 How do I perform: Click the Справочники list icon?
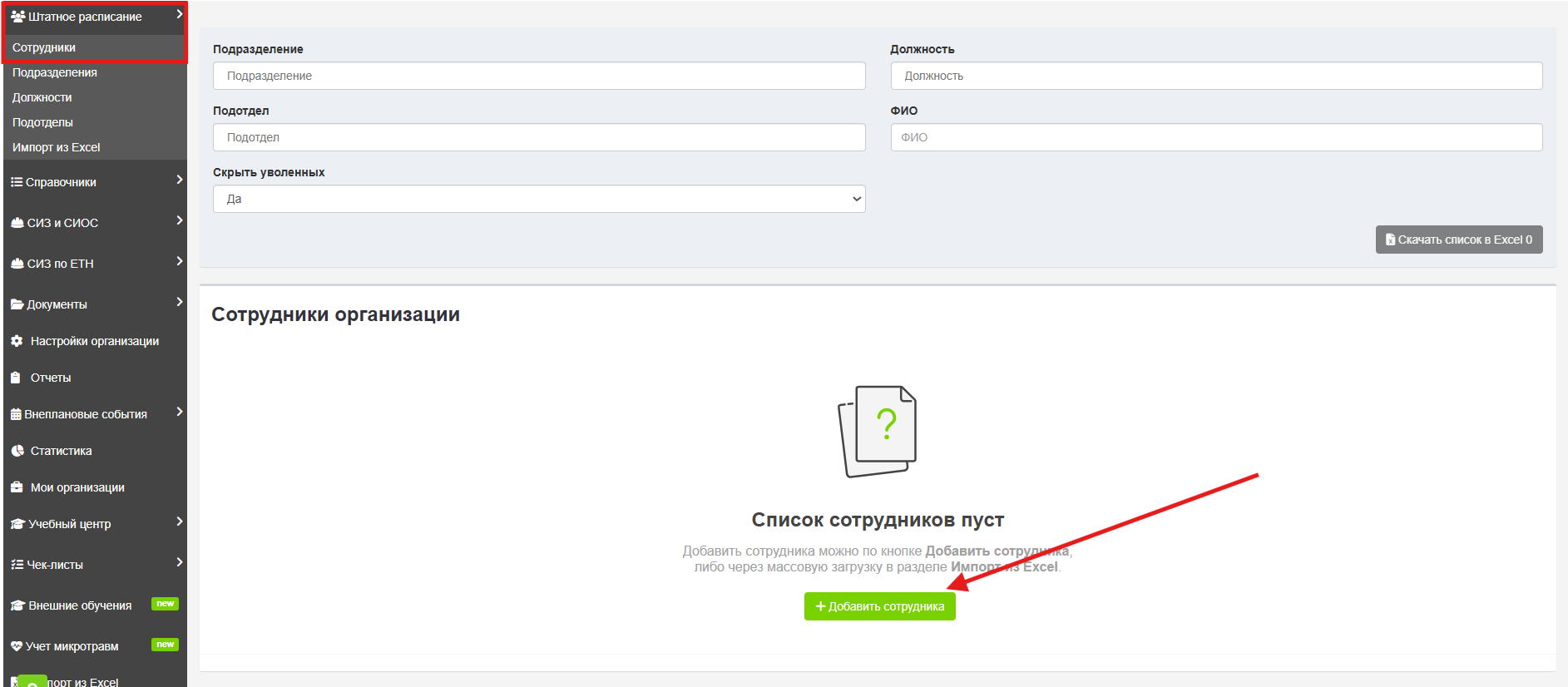[17, 182]
